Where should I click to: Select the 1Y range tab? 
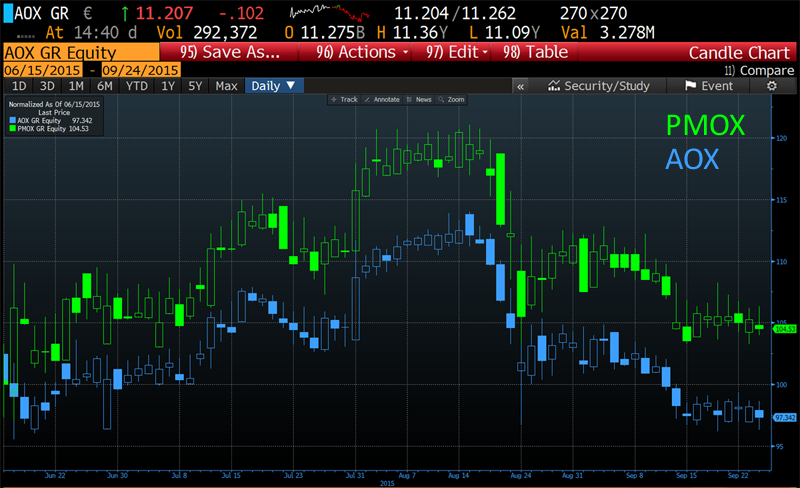pyautogui.click(x=168, y=86)
